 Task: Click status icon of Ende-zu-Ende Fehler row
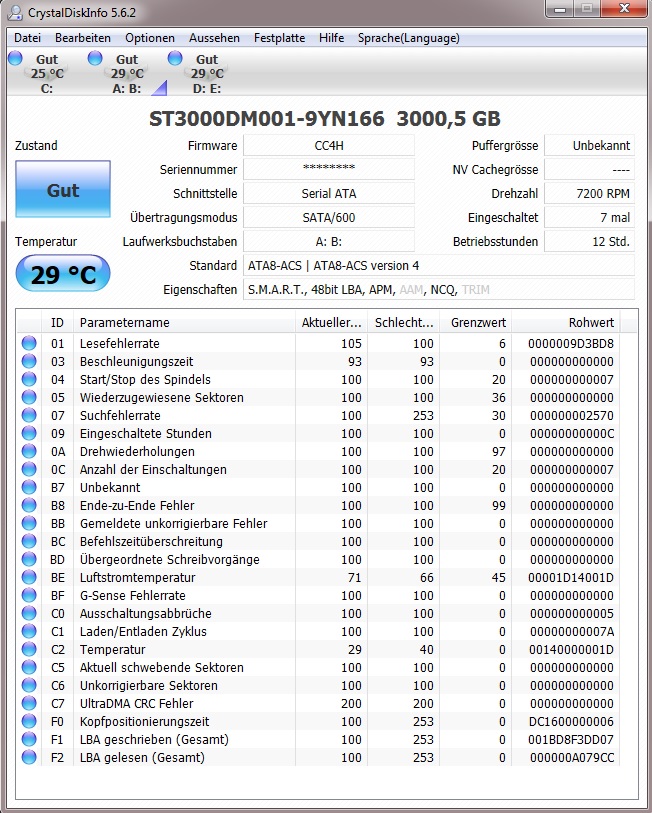(29, 505)
